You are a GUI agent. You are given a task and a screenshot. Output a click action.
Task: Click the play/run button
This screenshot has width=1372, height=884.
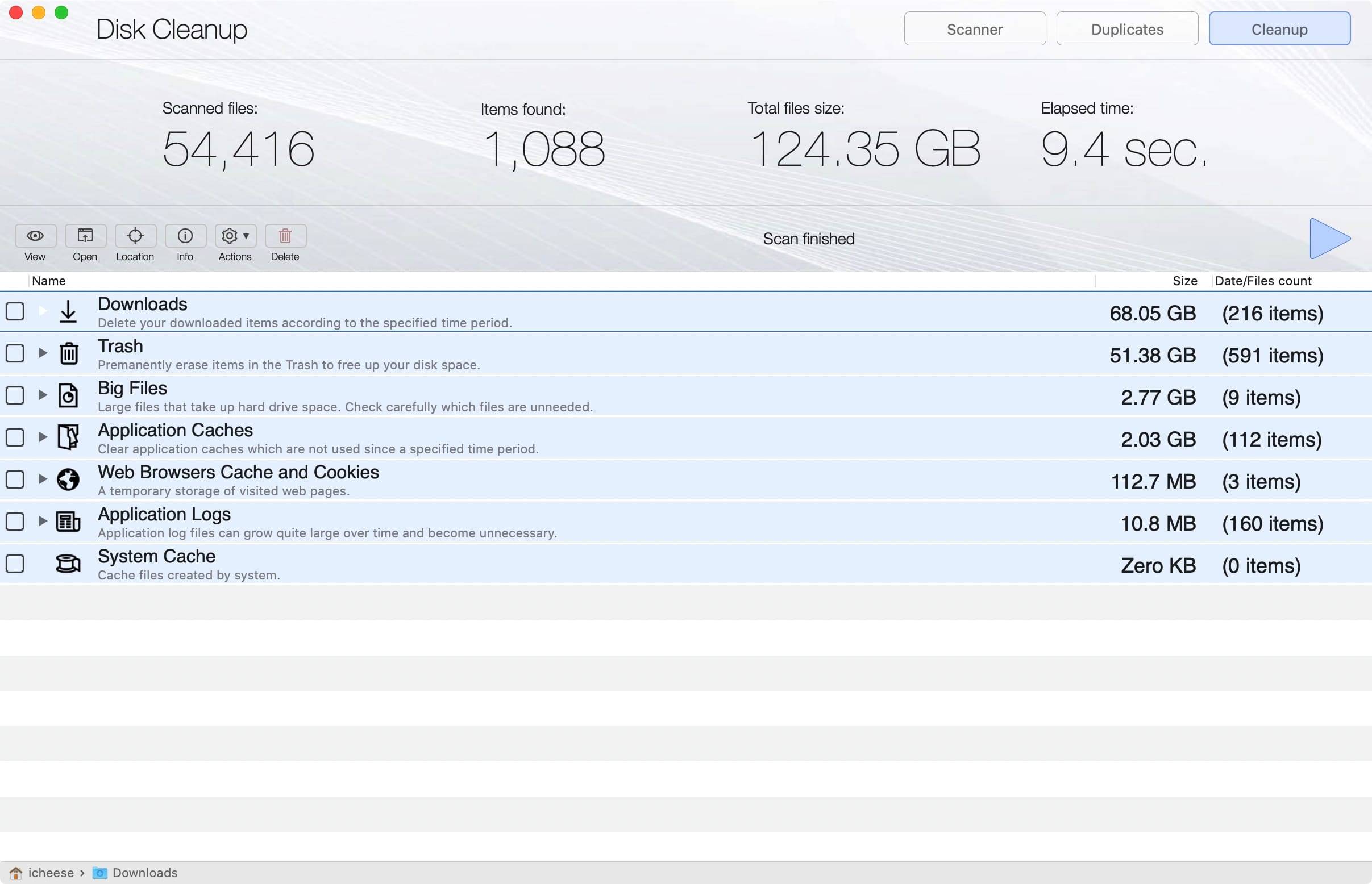(1328, 238)
